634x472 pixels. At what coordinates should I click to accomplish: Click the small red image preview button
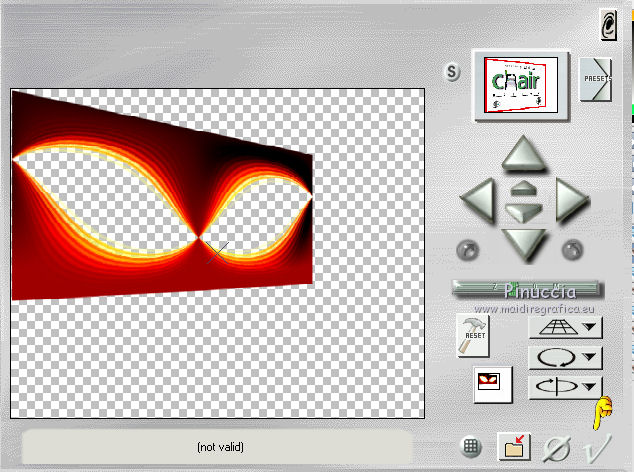(492, 384)
